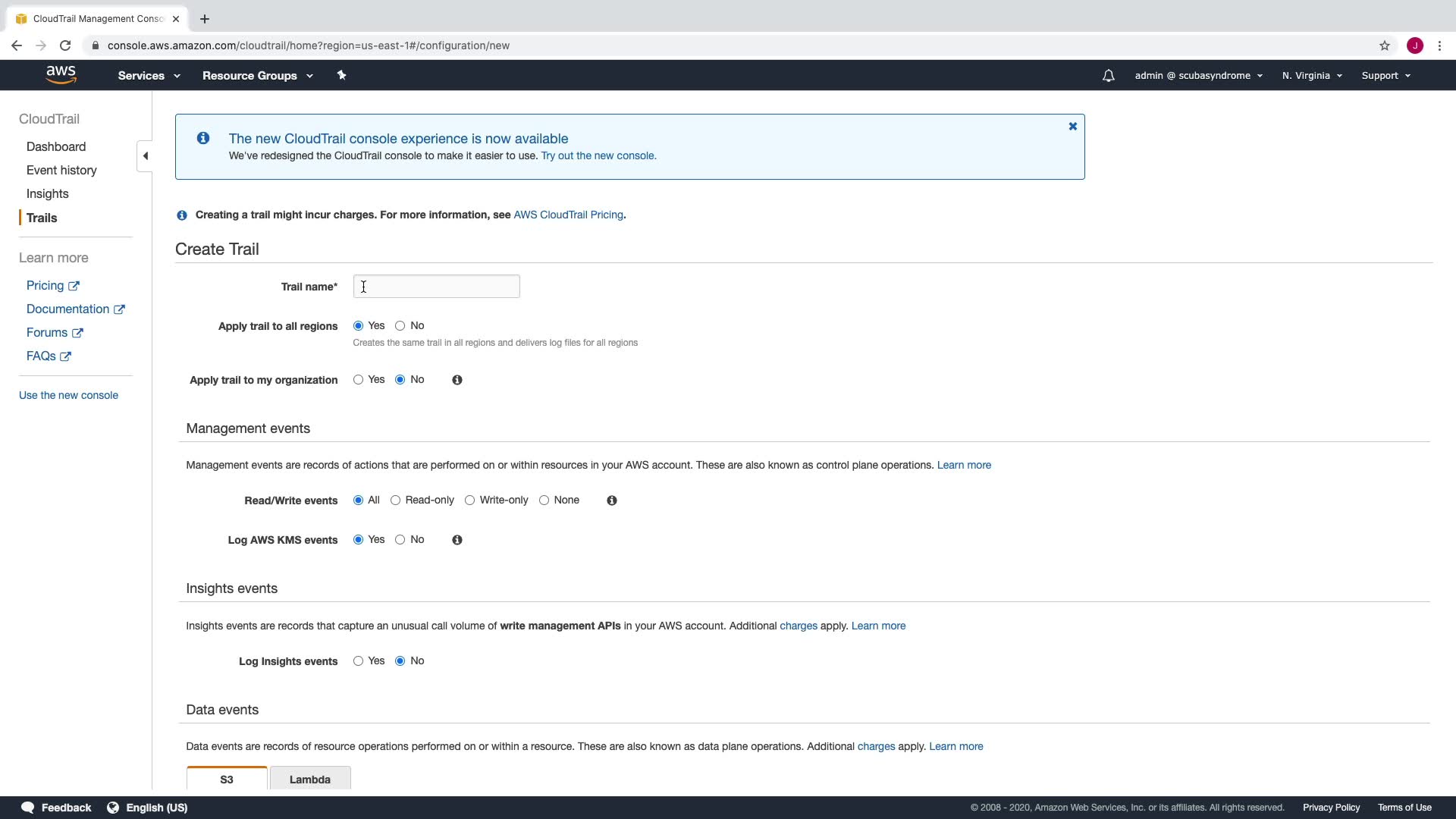Expand the Services dropdown menu
Viewport: 1456px width, 819px height.
click(149, 76)
